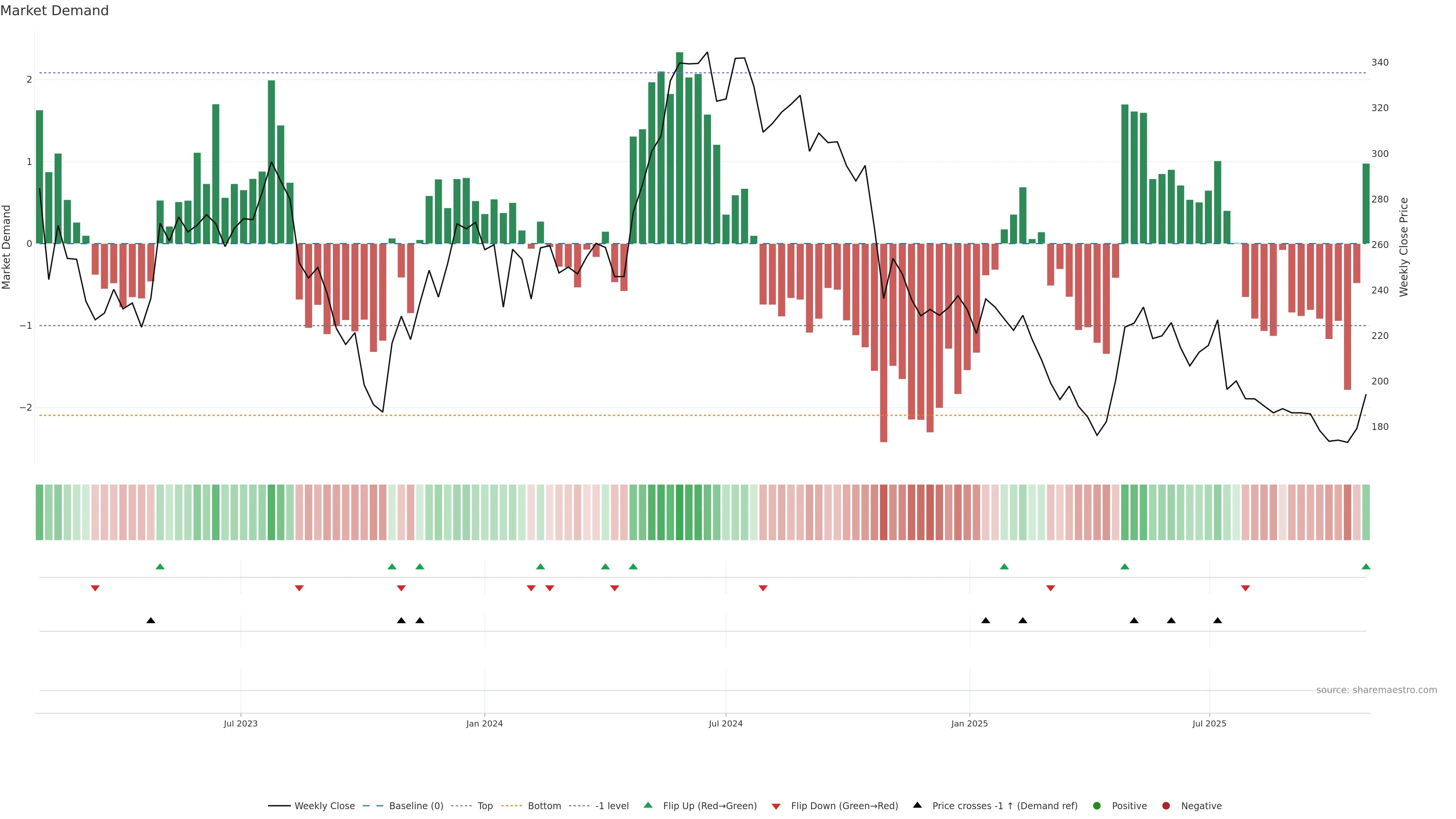
Task: Click the Jul 2025 axis label
Action: click(1210, 724)
